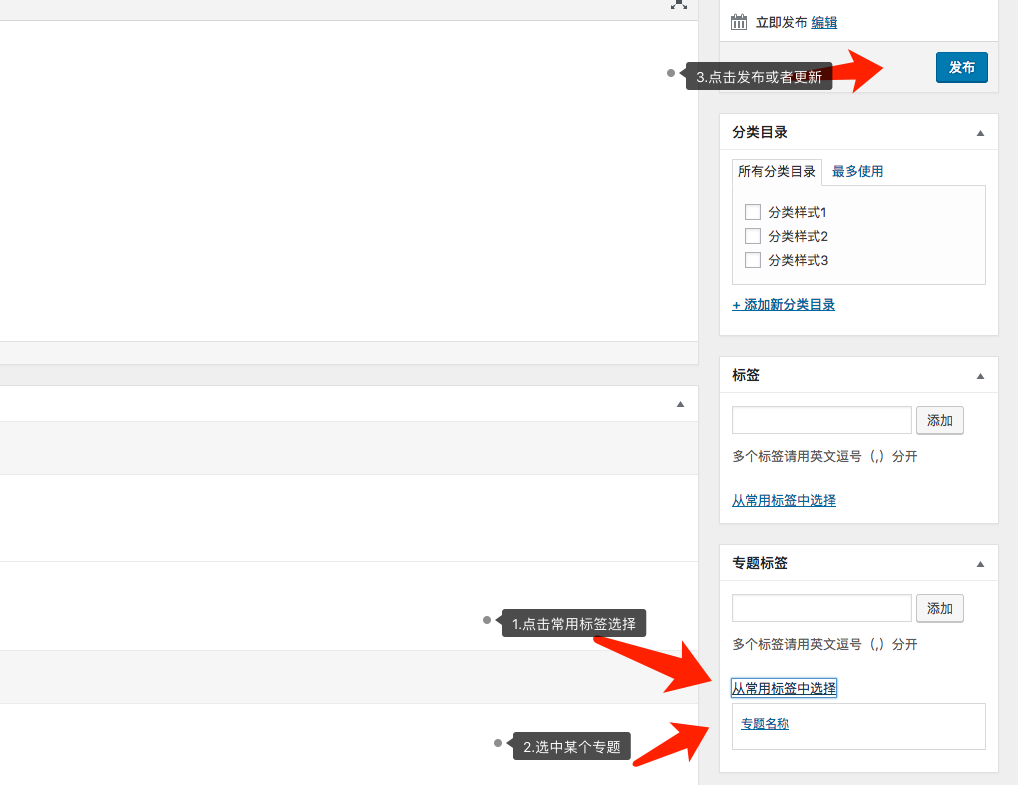Click the 立即发布 text

tap(781, 23)
